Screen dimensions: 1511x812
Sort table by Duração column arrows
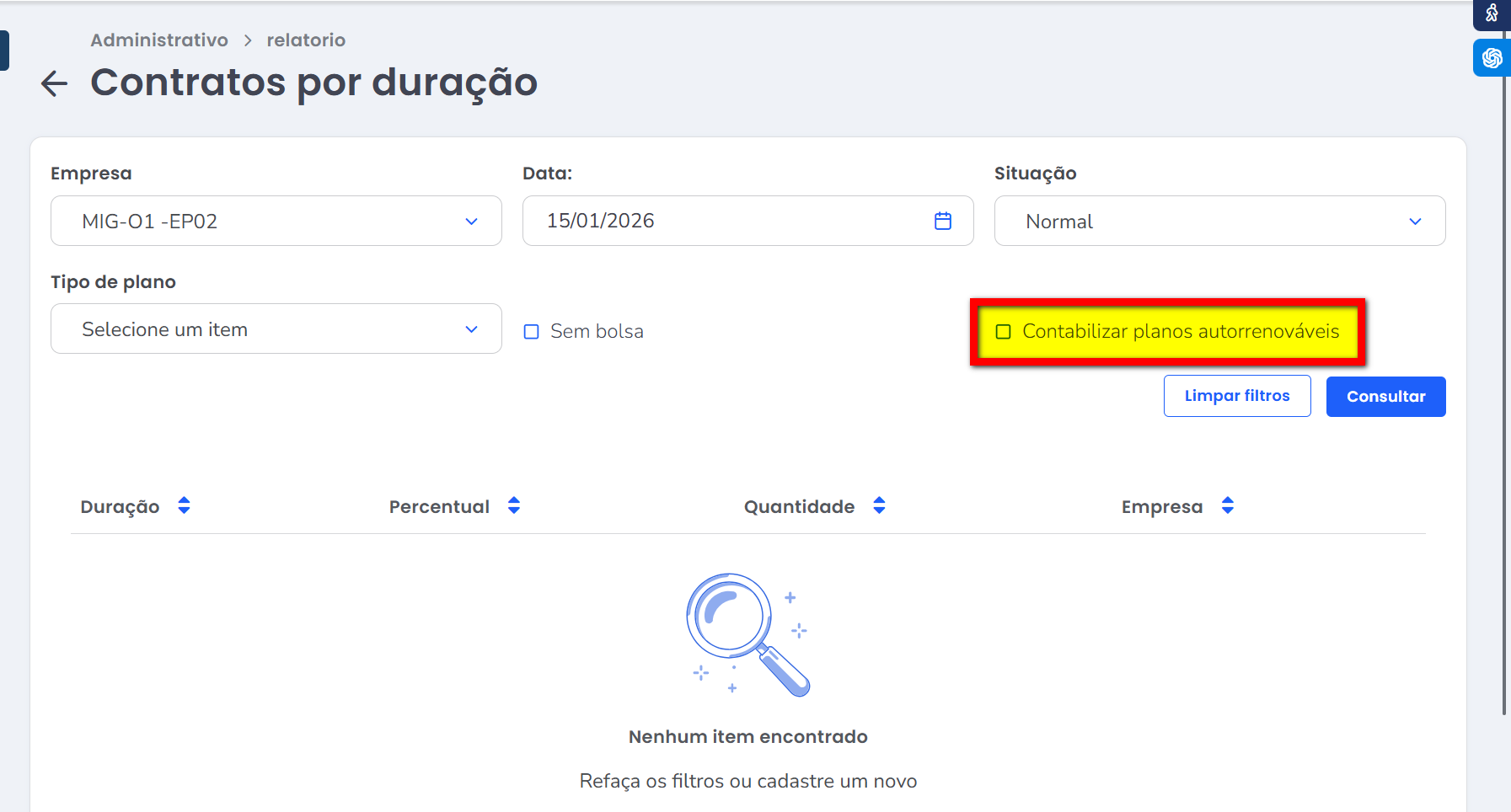point(184,505)
